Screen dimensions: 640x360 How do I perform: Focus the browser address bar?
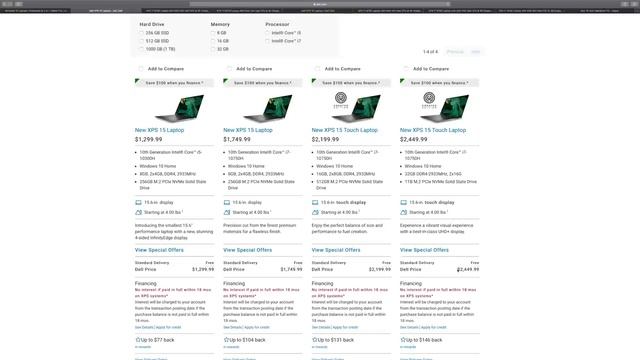320,4
